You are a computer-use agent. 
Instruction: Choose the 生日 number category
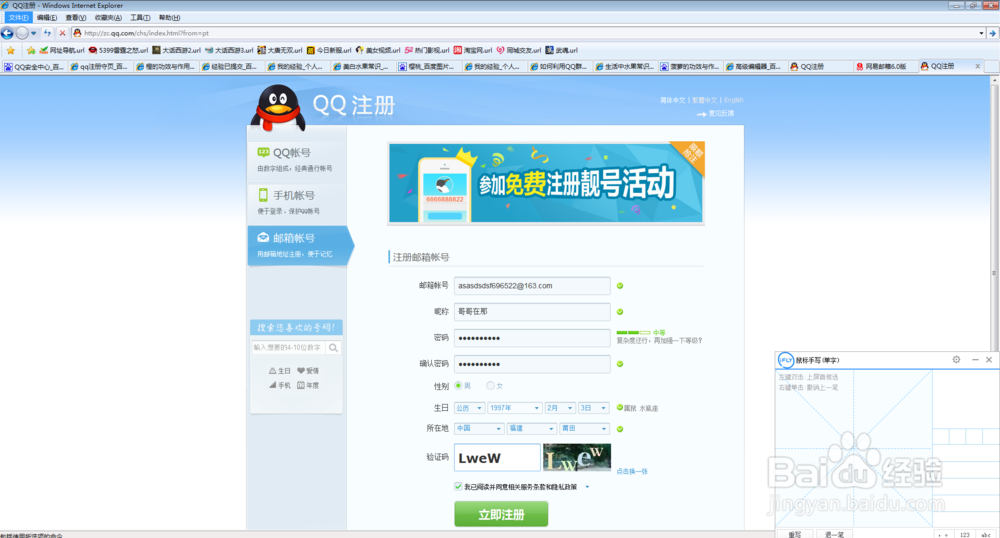click(280, 371)
